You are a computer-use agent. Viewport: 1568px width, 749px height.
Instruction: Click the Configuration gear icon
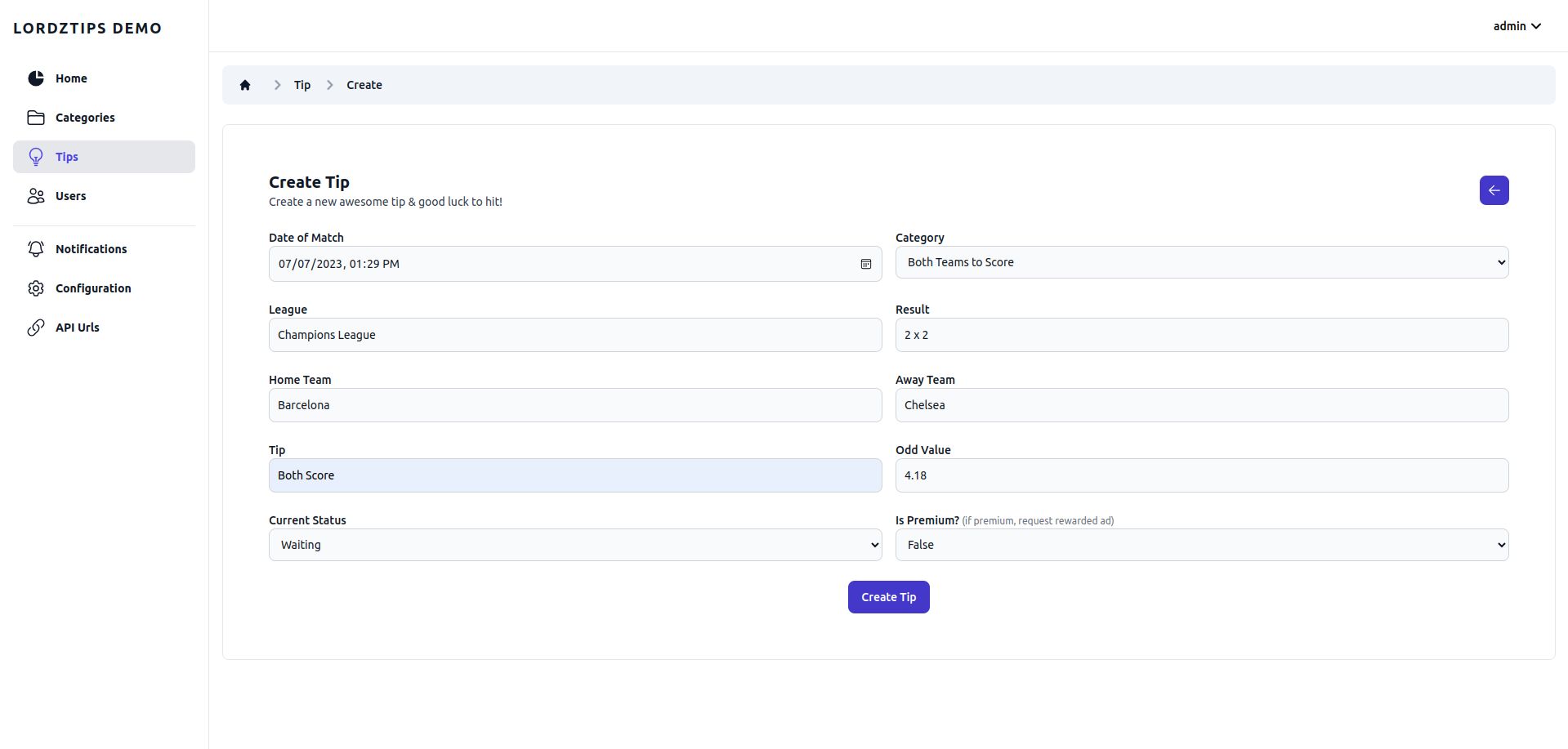[x=36, y=288]
